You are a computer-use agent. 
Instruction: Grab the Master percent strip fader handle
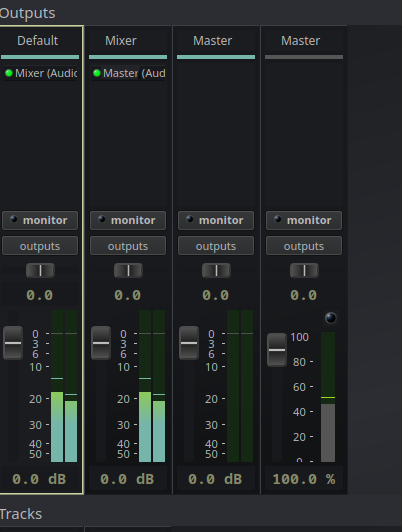pyautogui.click(x=277, y=350)
